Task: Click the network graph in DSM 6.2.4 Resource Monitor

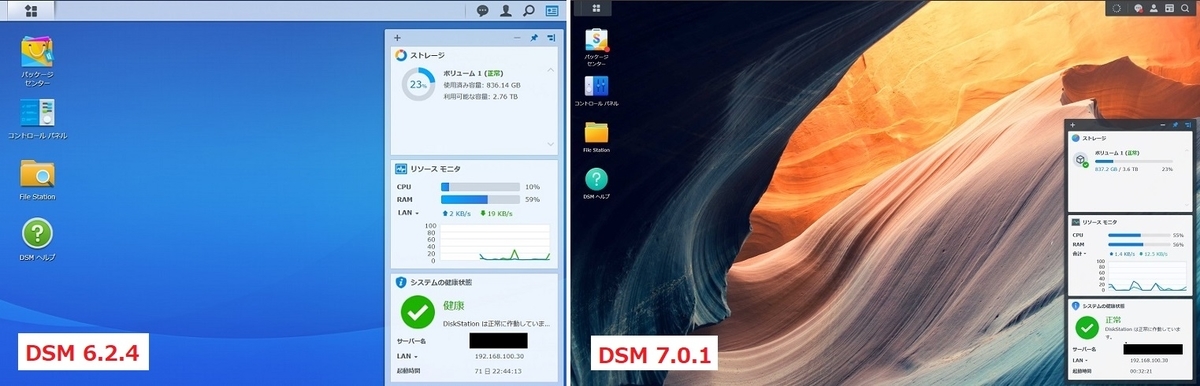Action: (x=495, y=242)
